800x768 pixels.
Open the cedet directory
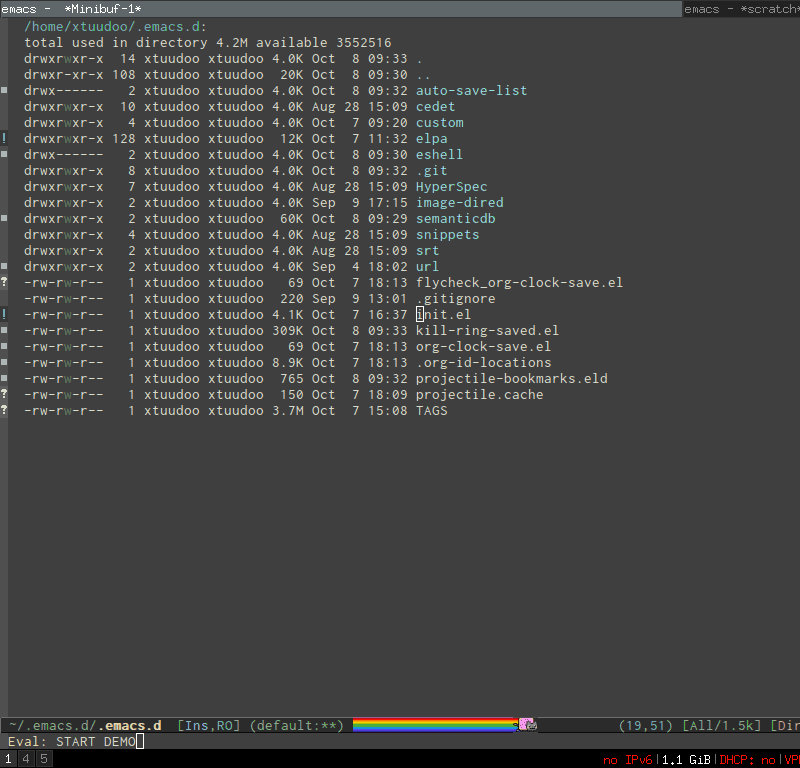click(435, 107)
